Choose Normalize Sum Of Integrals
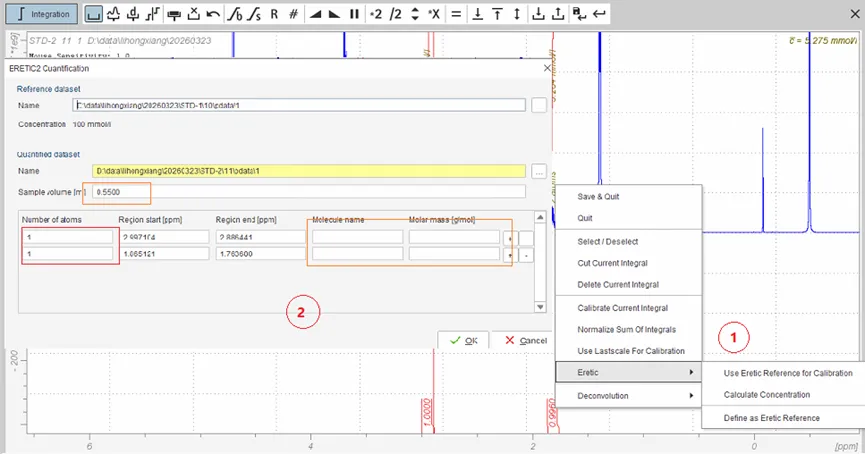Image resolution: width=865 pixels, height=454 pixels. click(x=626, y=329)
